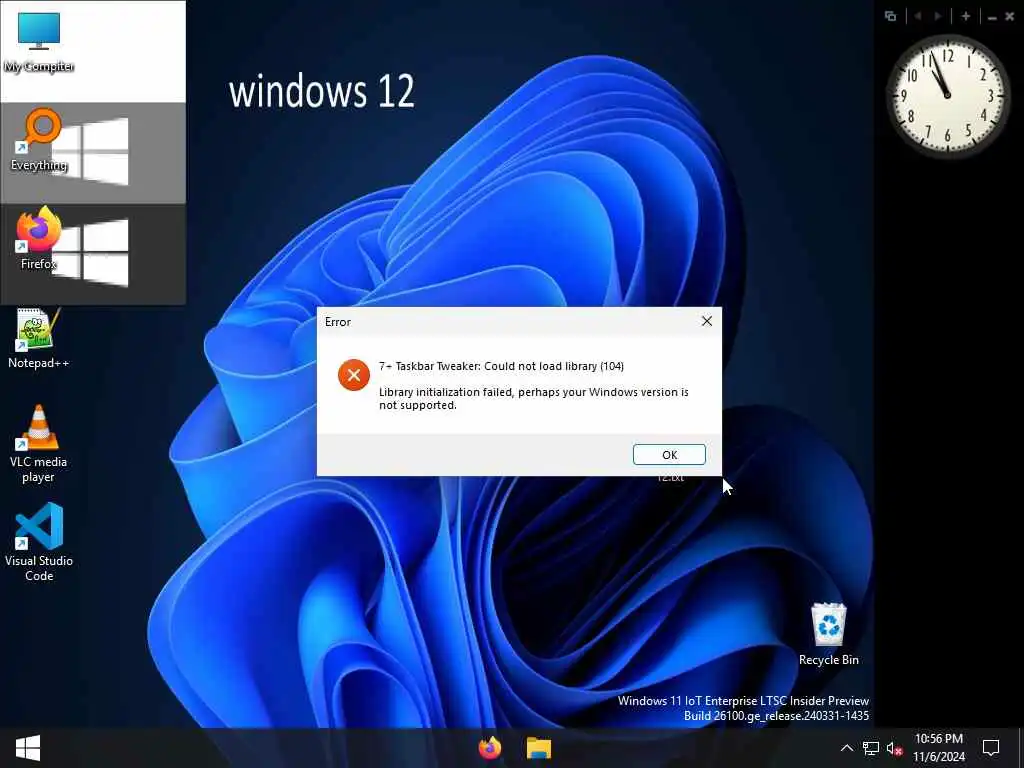Go to next gadget page arrow
The image size is (1024, 768).
[938, 16]
